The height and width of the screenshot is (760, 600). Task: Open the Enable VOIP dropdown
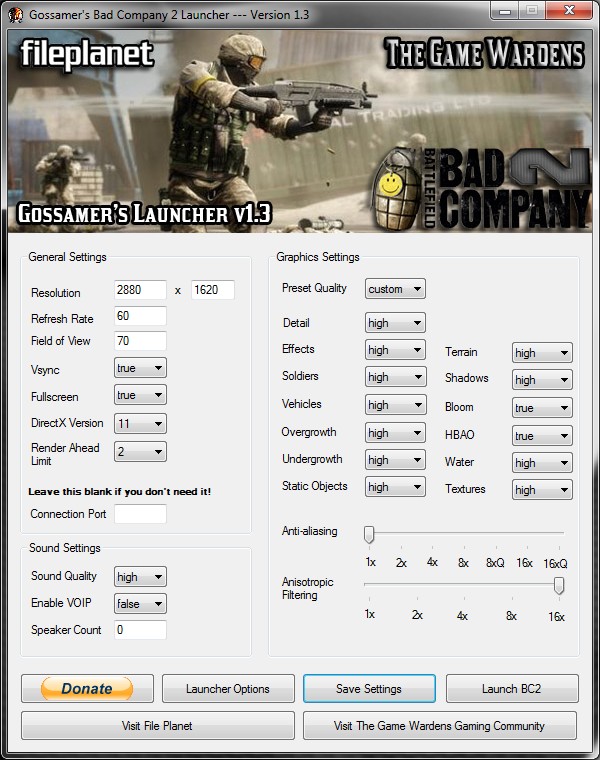point(140,603)
